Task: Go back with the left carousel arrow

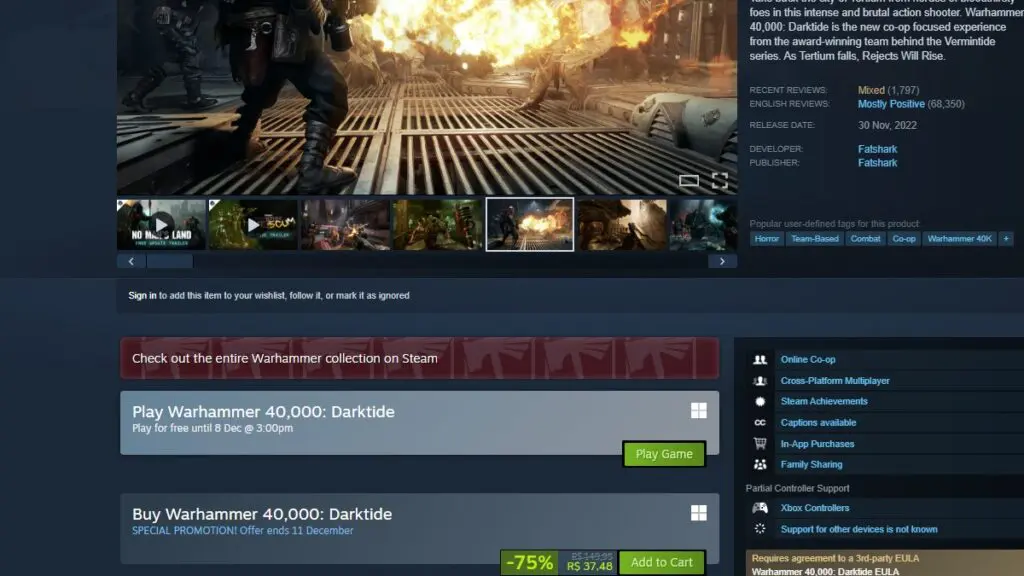Action: (130, 260)
